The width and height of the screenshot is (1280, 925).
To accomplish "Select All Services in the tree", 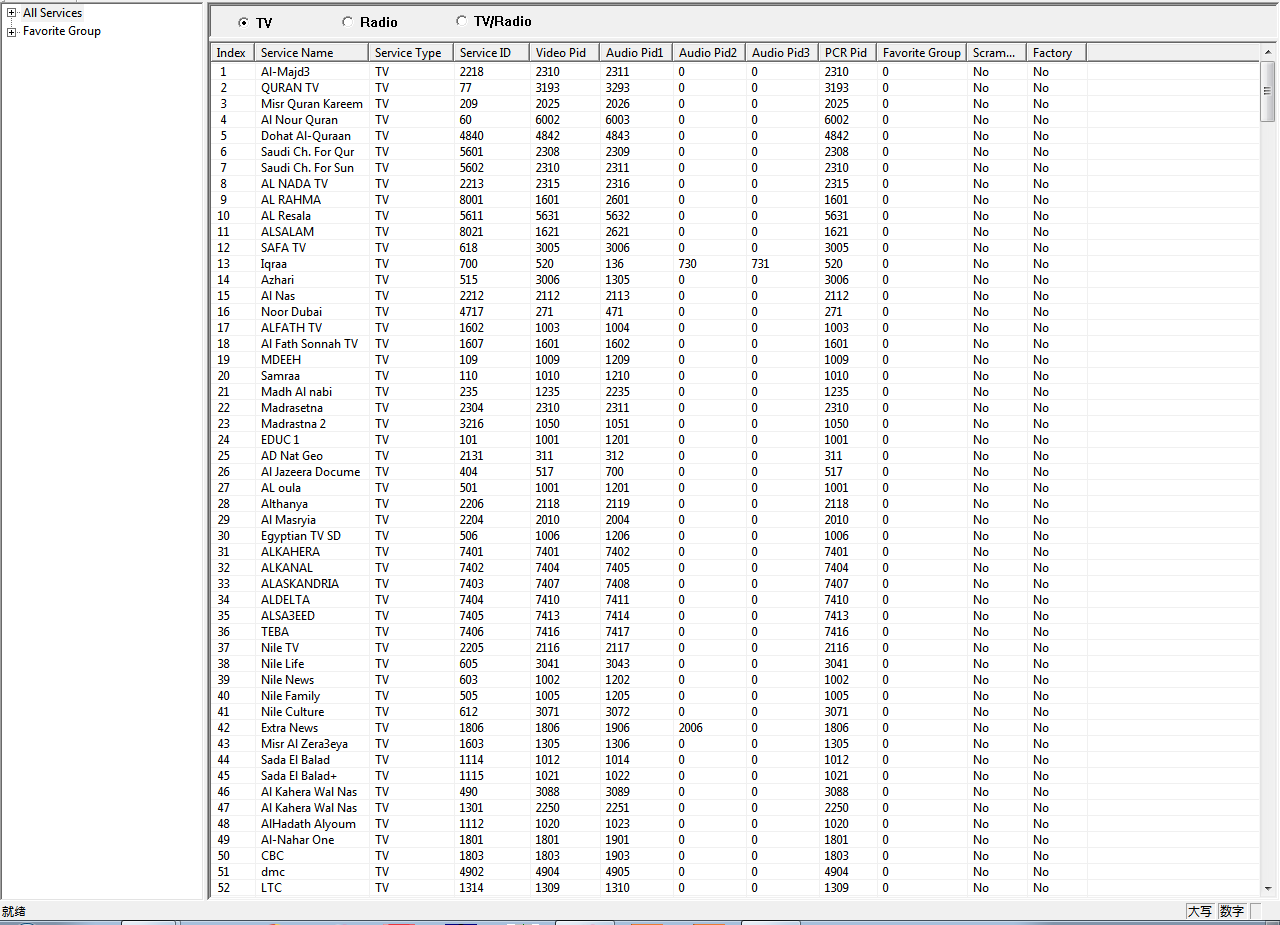I will pos(52,13).
